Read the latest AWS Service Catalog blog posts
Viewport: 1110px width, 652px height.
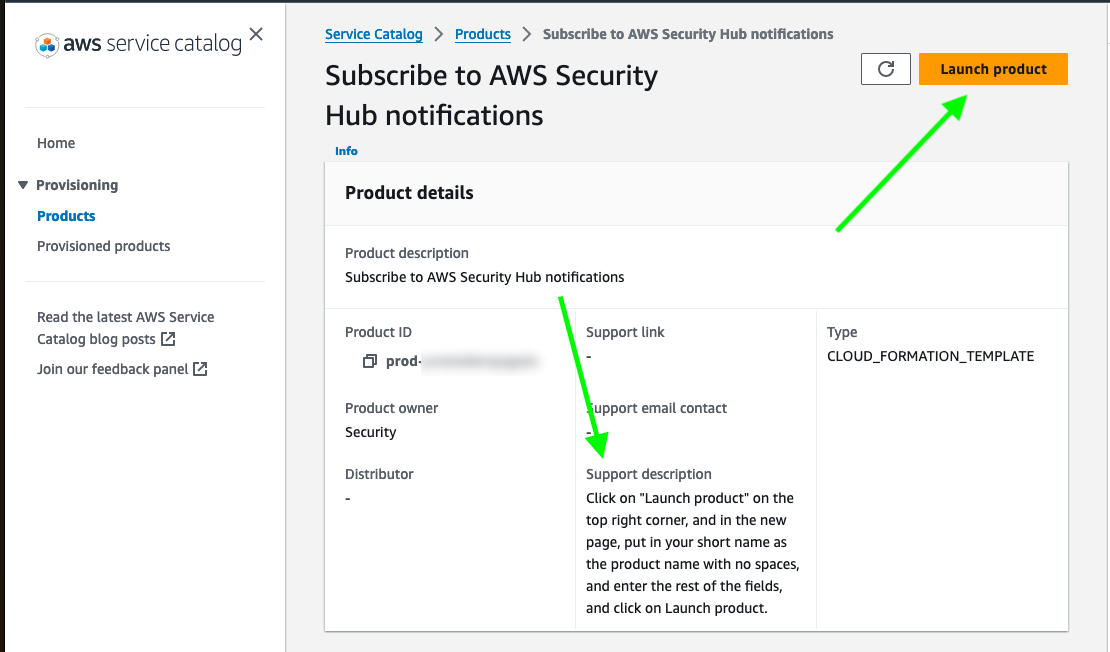[125, 328]
